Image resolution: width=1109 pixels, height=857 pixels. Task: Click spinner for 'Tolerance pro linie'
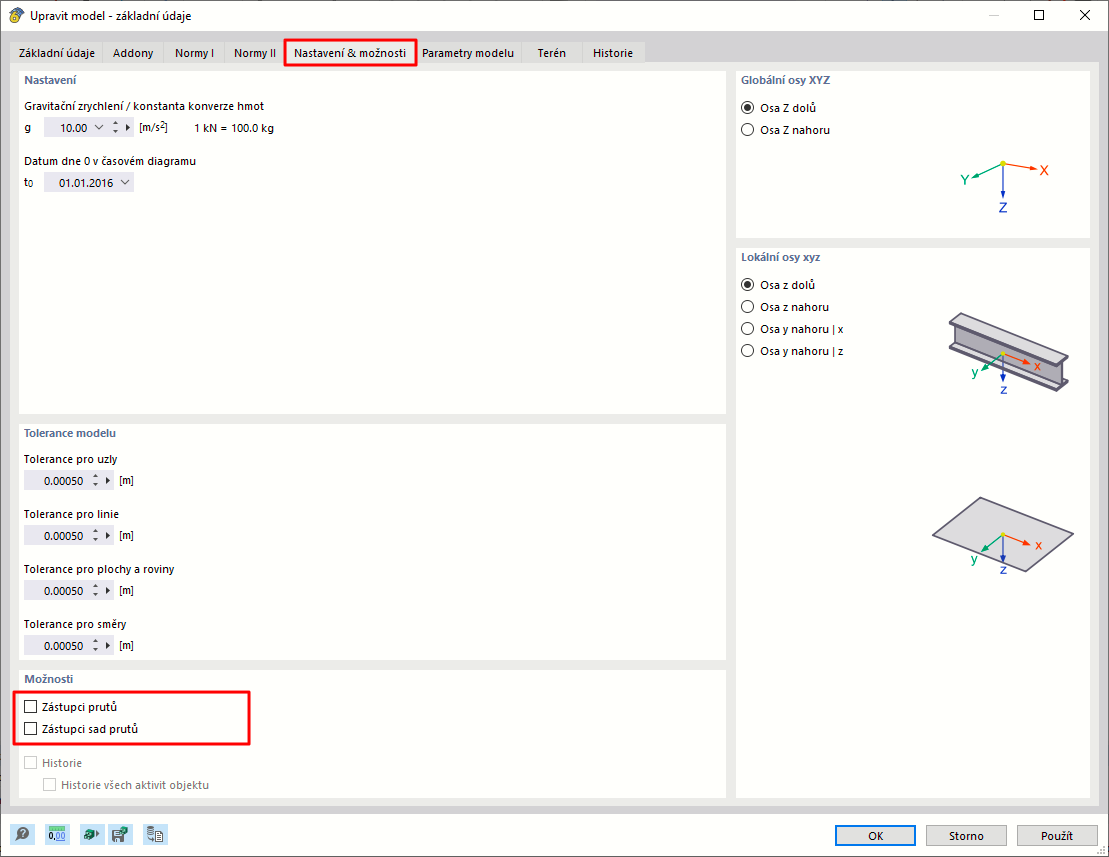[x=95, y=535]
